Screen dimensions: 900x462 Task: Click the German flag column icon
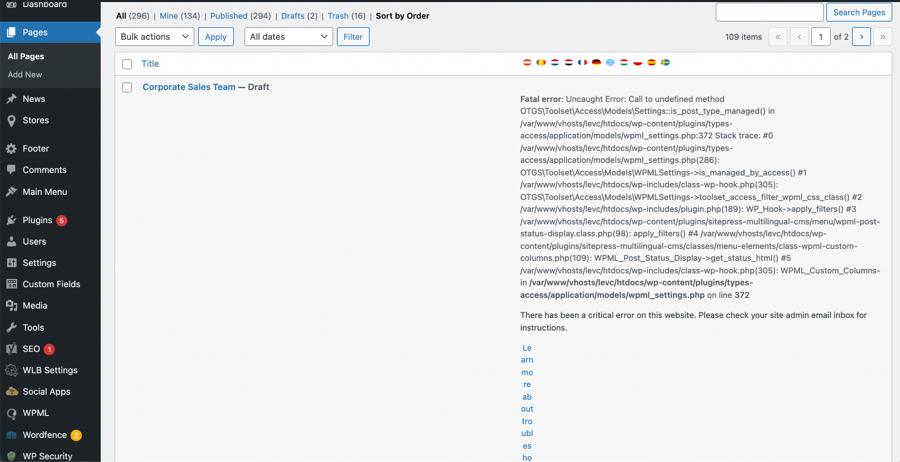(596, 63)
